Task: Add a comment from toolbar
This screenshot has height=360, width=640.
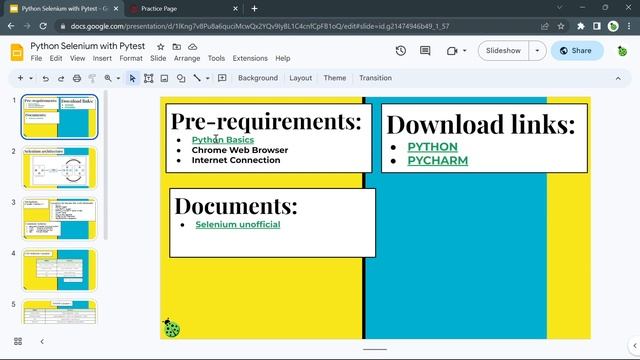Action: 222,78
